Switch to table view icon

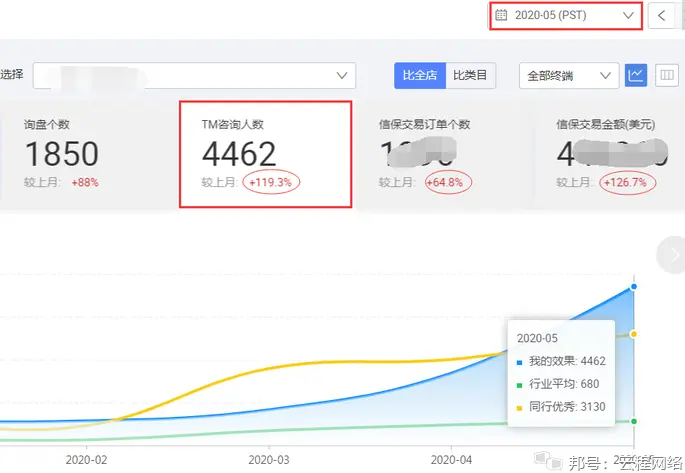tap(667, 75)
